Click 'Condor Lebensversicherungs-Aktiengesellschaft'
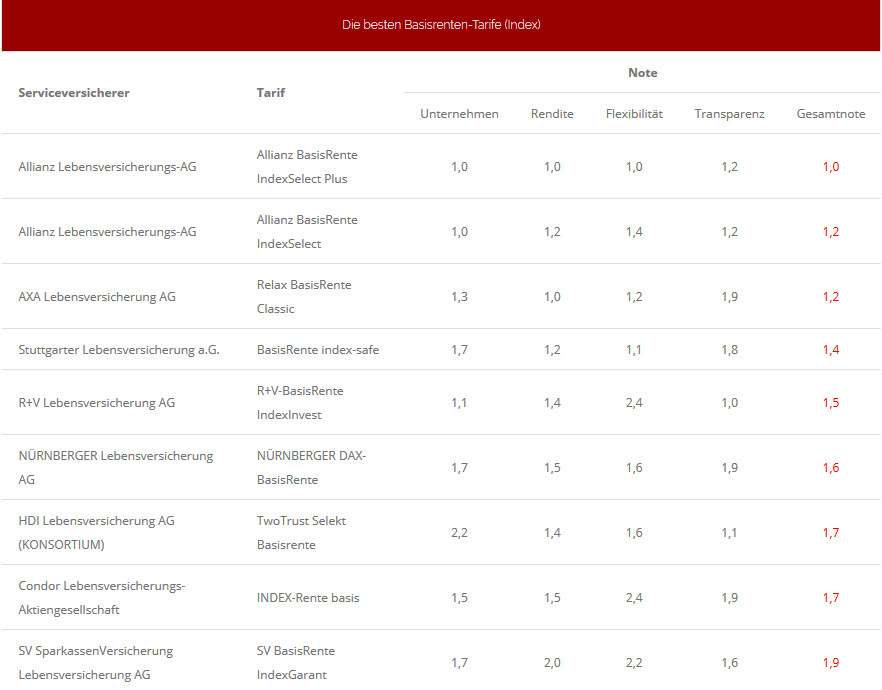 point(101,598)
